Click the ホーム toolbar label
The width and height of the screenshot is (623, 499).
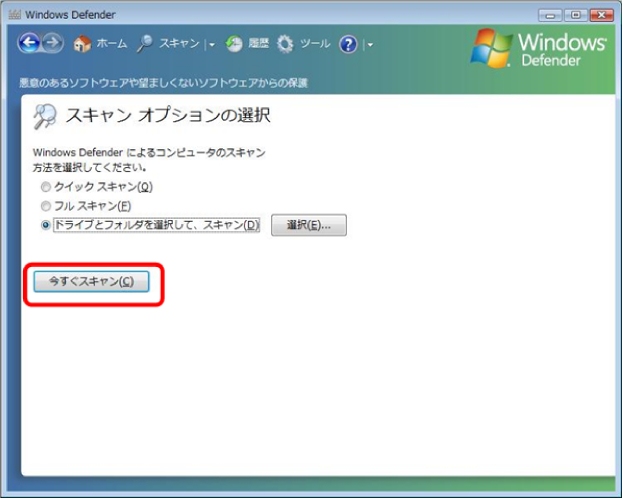[110, 44]
